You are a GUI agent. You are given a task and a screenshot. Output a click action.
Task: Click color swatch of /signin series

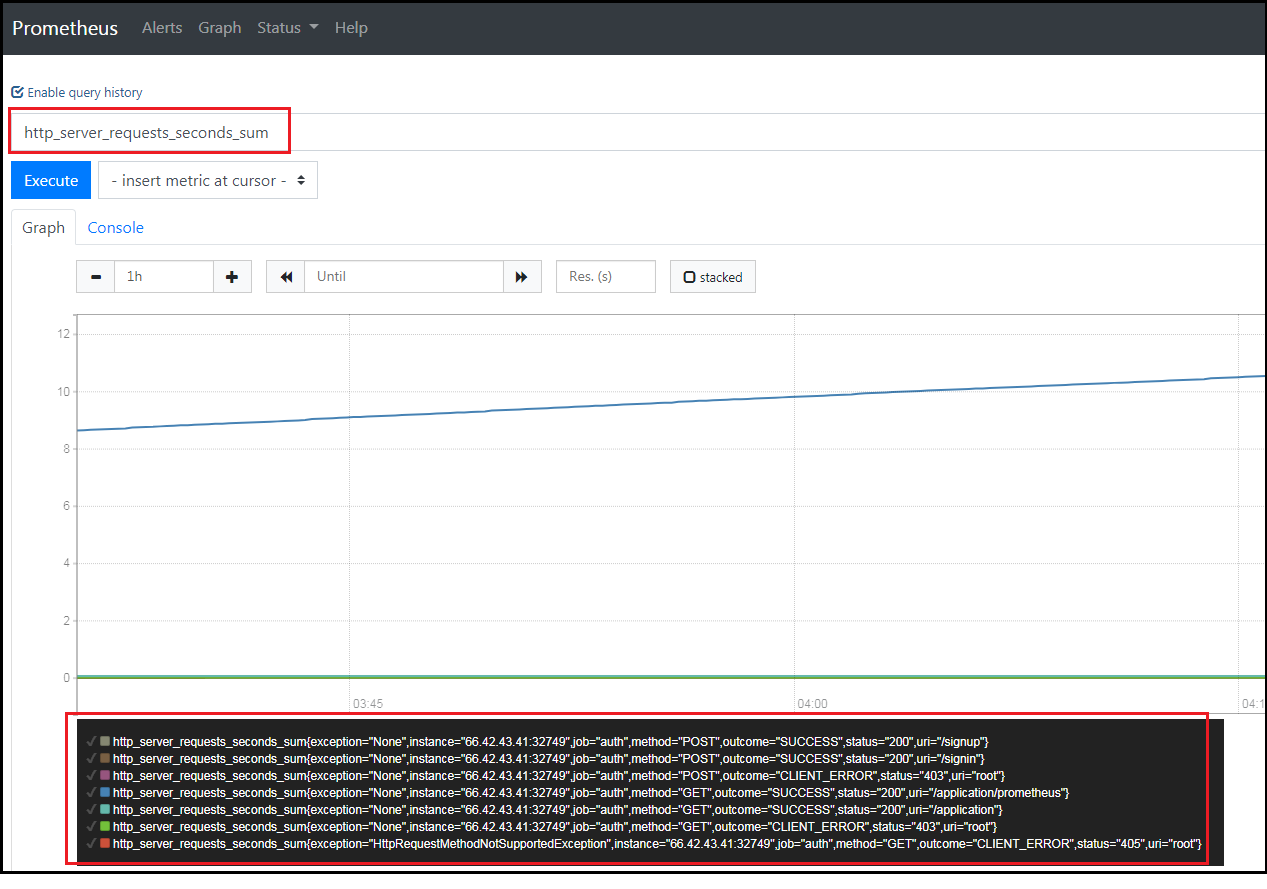[105, 758]
